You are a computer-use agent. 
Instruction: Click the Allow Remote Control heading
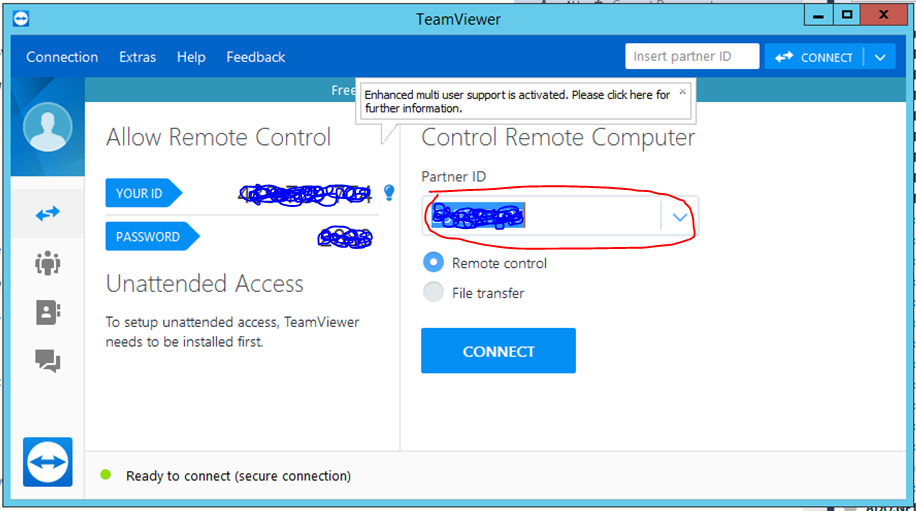coord(218,138)
